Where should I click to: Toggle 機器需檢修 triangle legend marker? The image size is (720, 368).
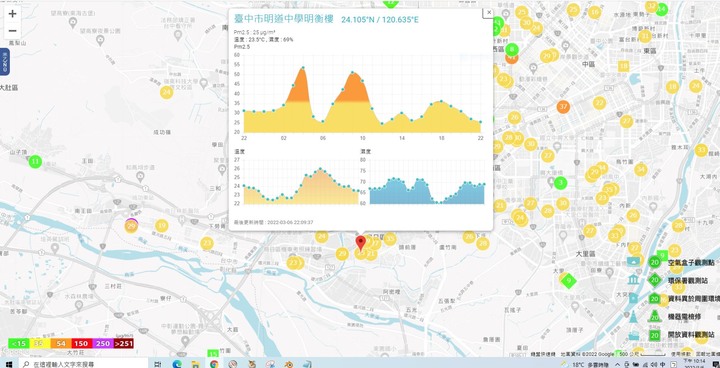[655, 317]
